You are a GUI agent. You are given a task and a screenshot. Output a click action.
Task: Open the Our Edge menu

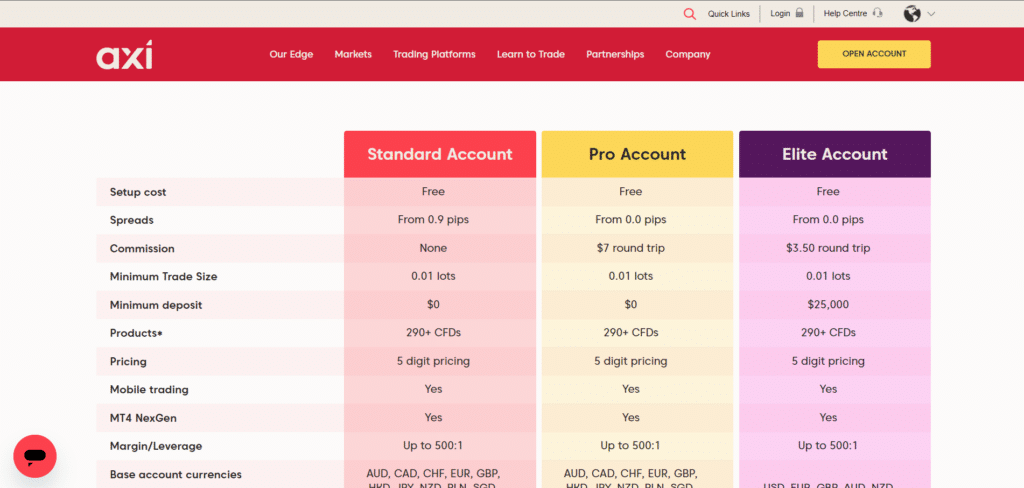click(x=291, y=54)
